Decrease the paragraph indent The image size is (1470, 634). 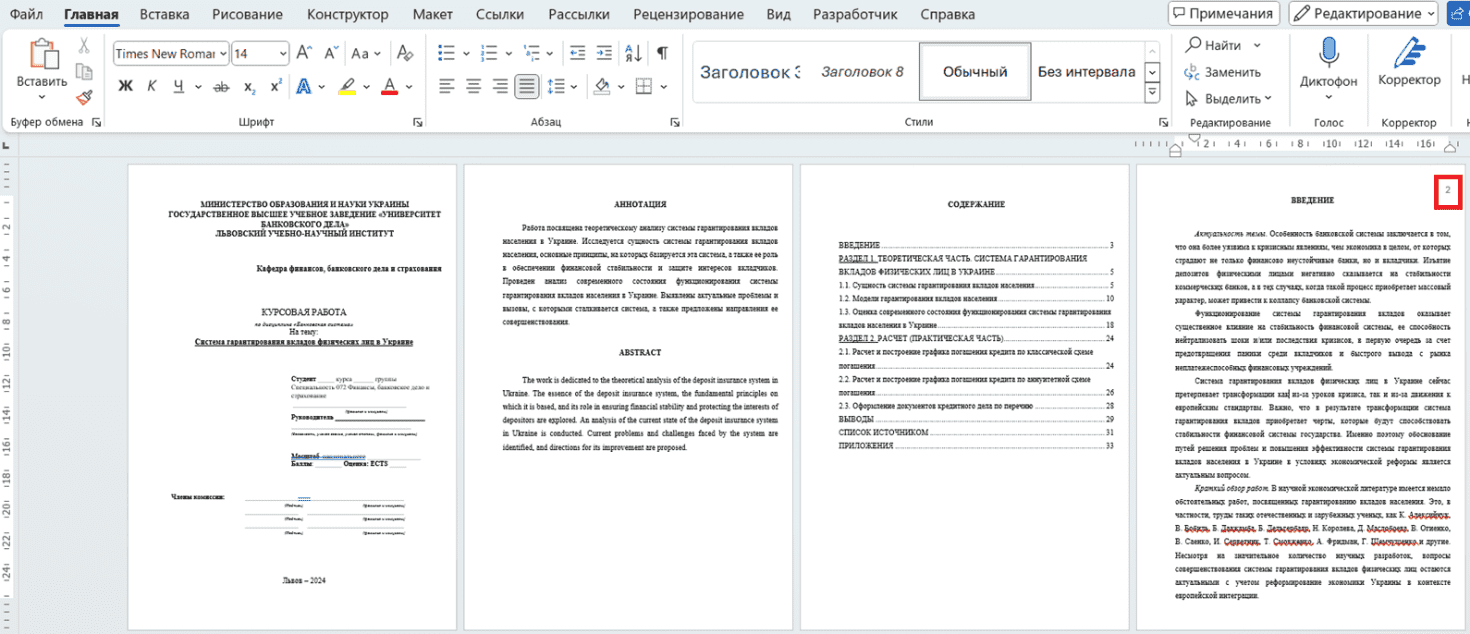coord(577,53)
